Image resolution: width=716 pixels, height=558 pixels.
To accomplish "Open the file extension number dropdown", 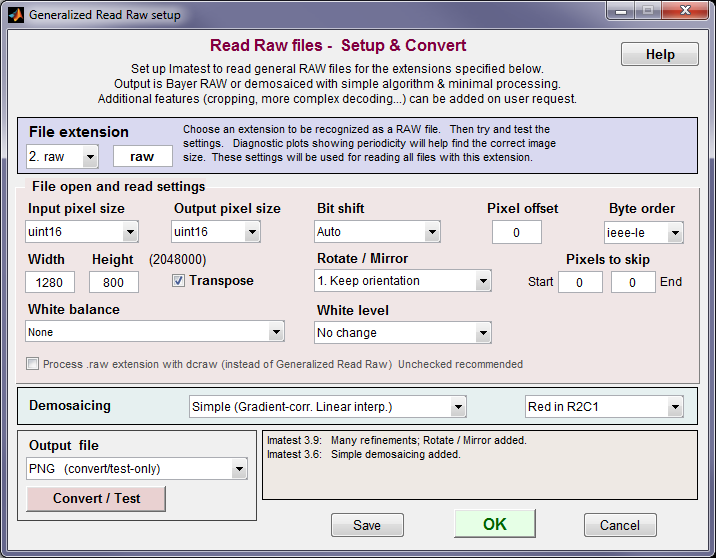I will point(62,157).
